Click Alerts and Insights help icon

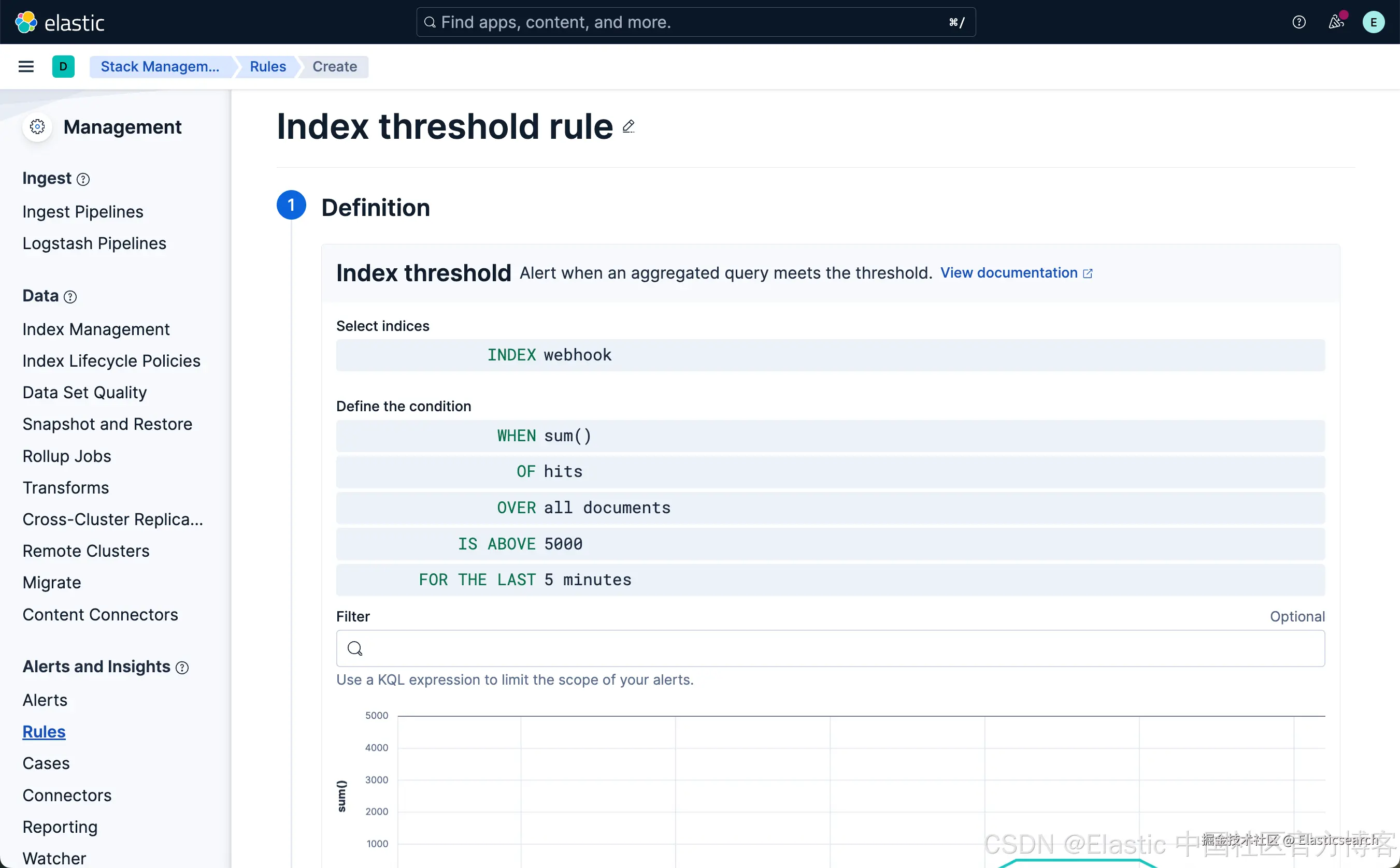pos(182,668)
